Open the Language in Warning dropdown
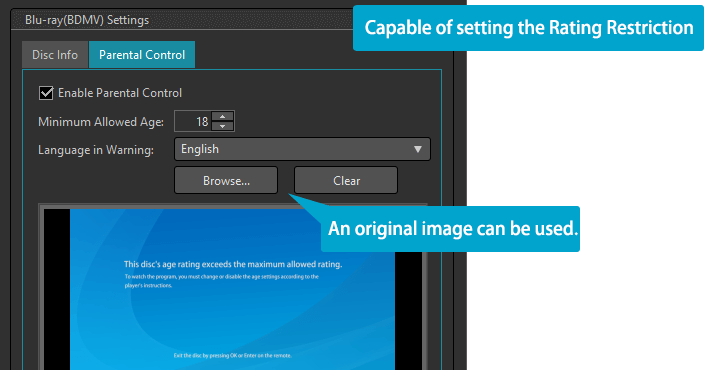The height and width of the screenshot is (370, 714). (302, 149)
